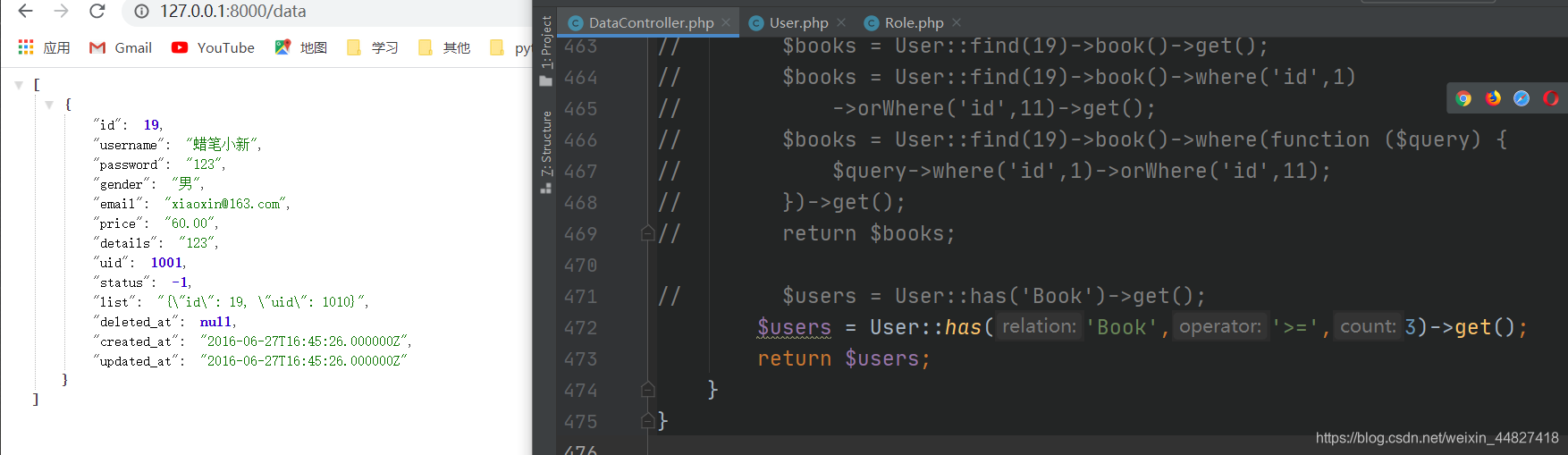Click the deleted_at null value

click(215, 322)
